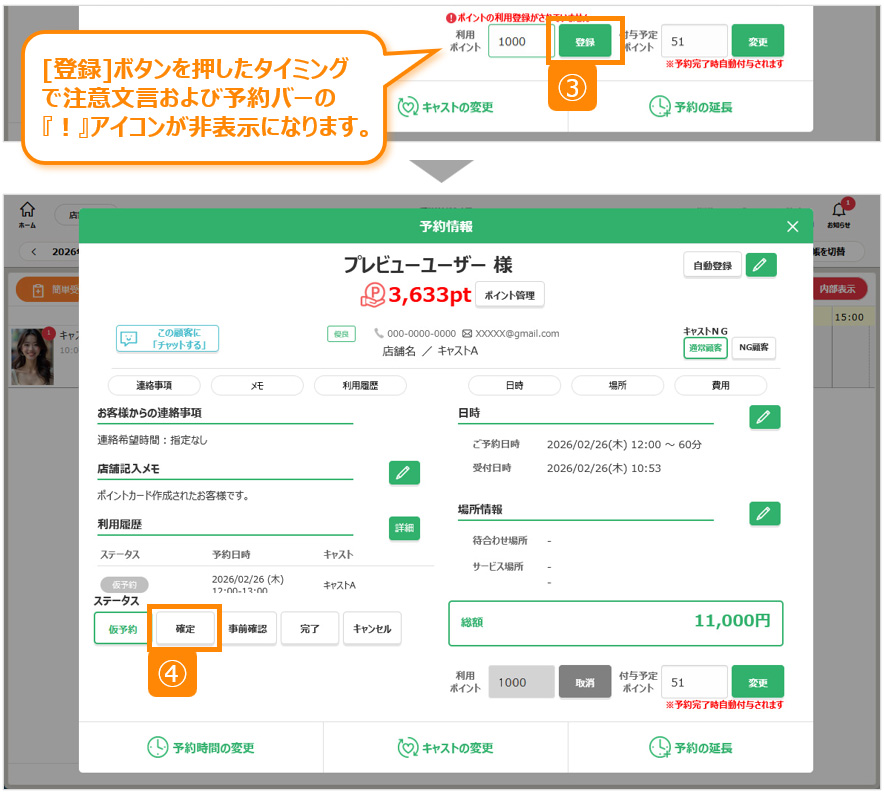Select the NG顧客 toggle
The width and height of the screenshot is (884, 796).
753,348
